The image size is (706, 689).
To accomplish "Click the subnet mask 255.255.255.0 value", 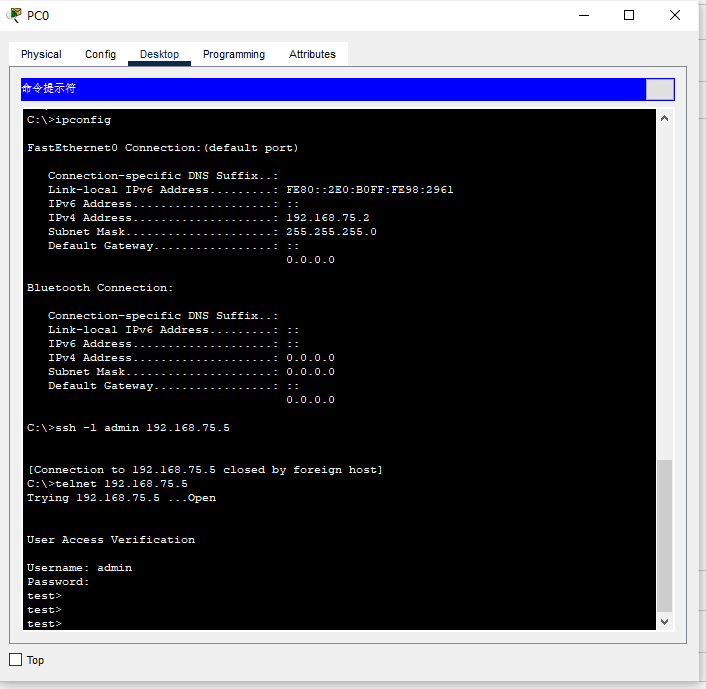I will tap(331, 231).
